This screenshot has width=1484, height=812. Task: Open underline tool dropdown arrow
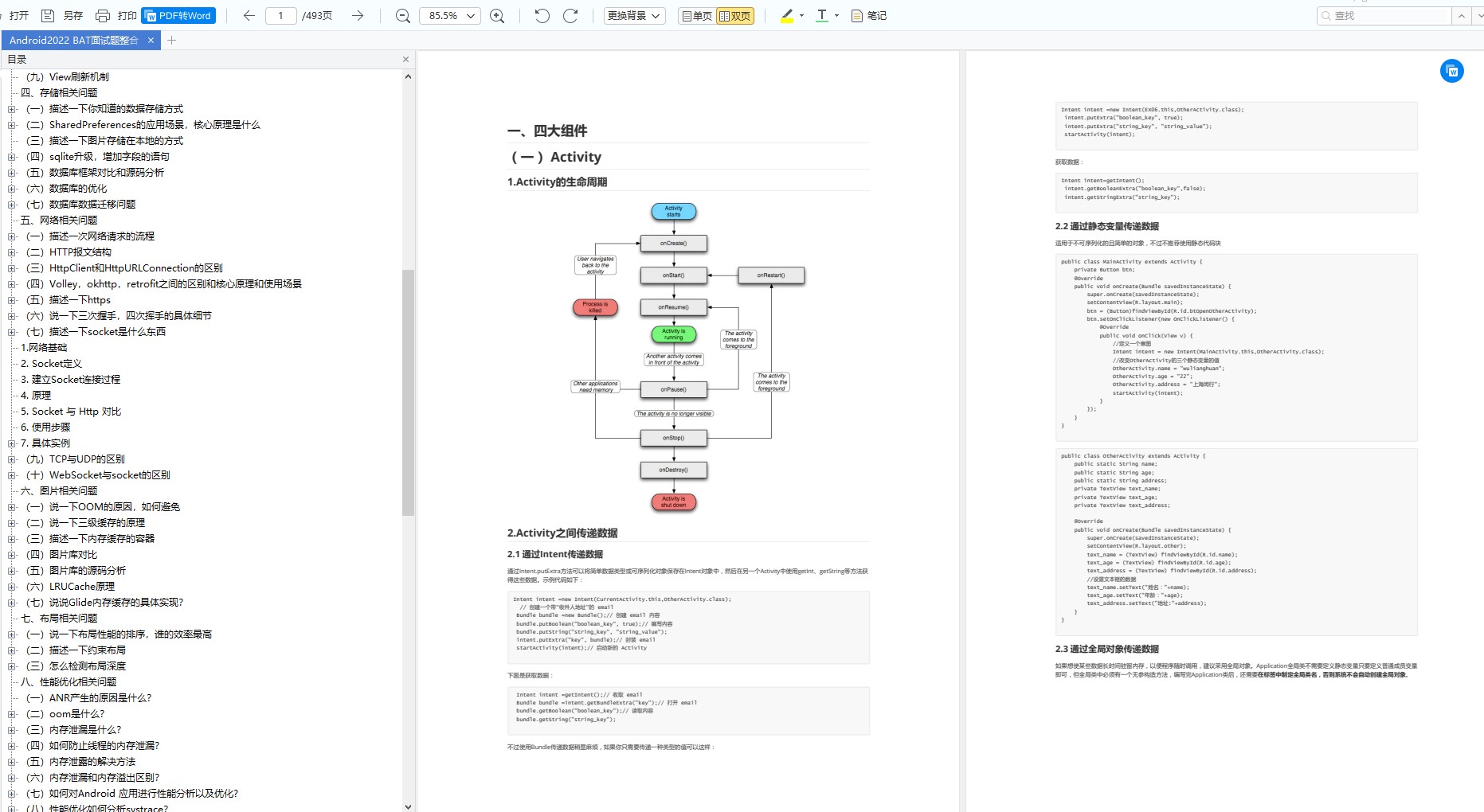pos(836,16)
